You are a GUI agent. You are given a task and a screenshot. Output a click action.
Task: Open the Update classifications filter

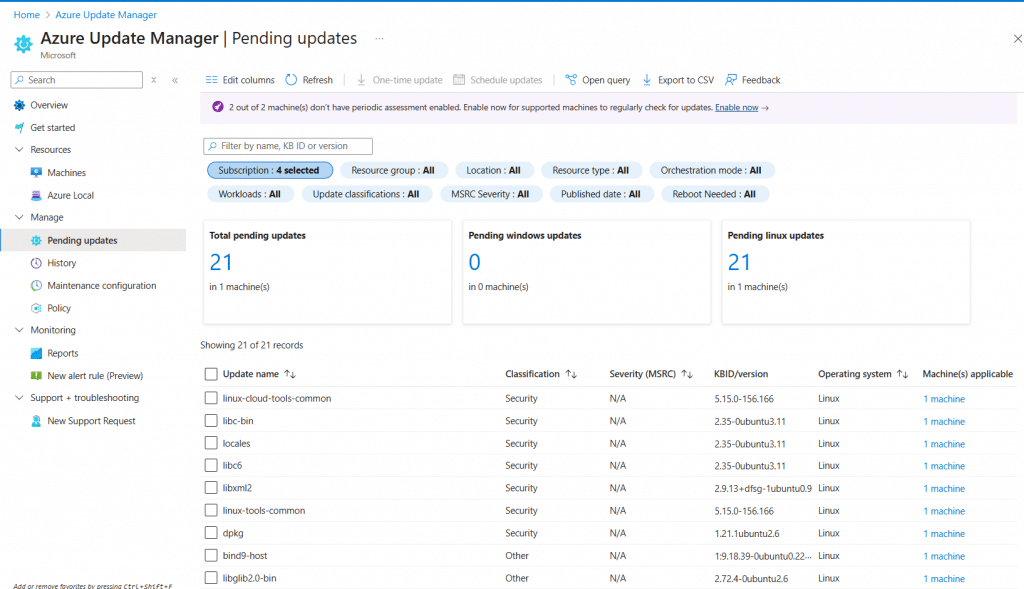tap(366, 194)
